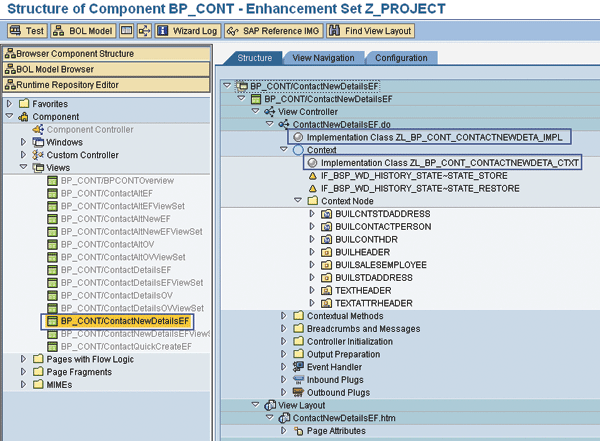Viewport: 600px width, 441px height.
Task: Click the BOL Model Browser panel icon
Action: point(9,69)
